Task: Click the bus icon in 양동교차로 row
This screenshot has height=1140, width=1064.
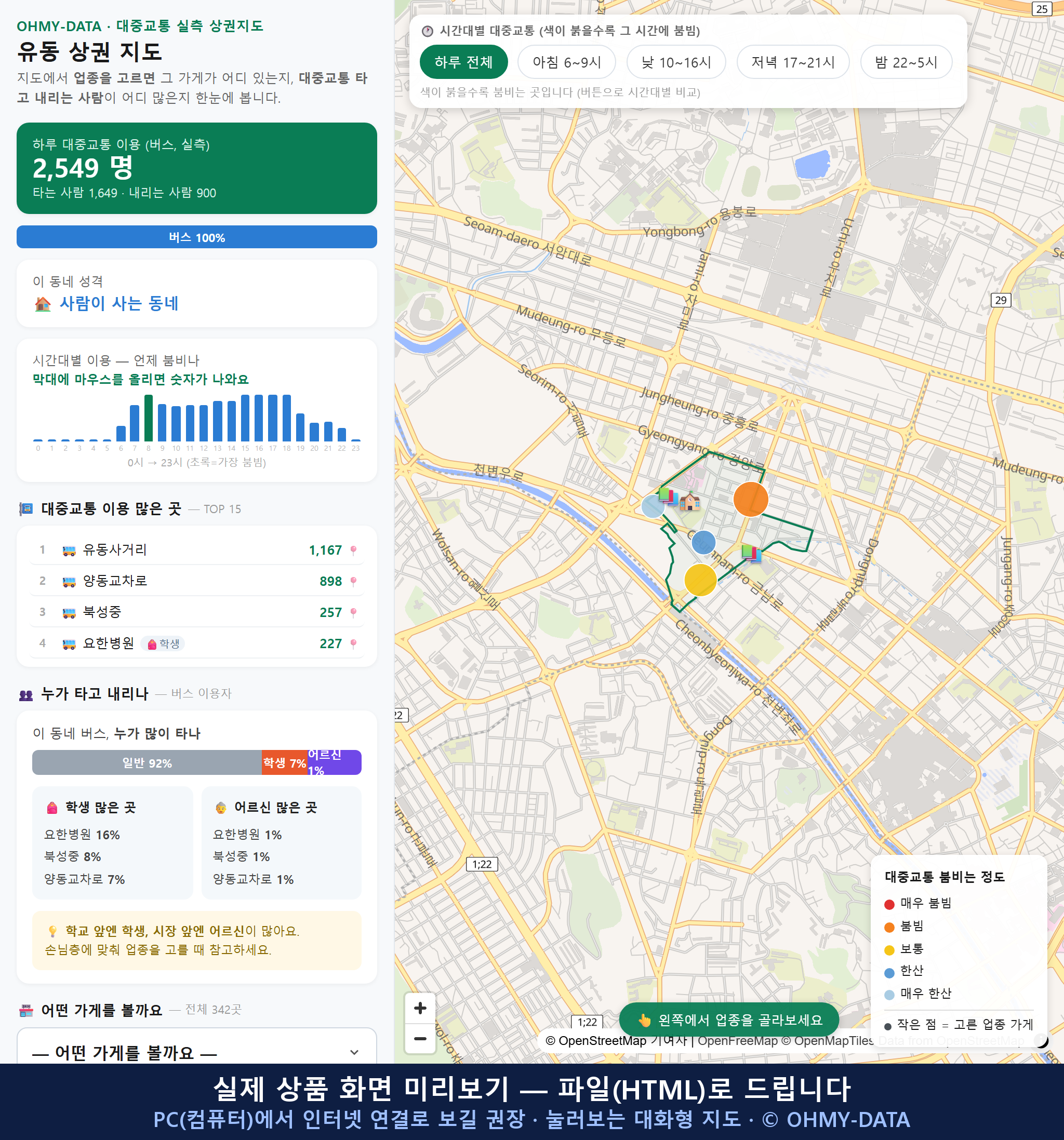Action: point(69,582)
